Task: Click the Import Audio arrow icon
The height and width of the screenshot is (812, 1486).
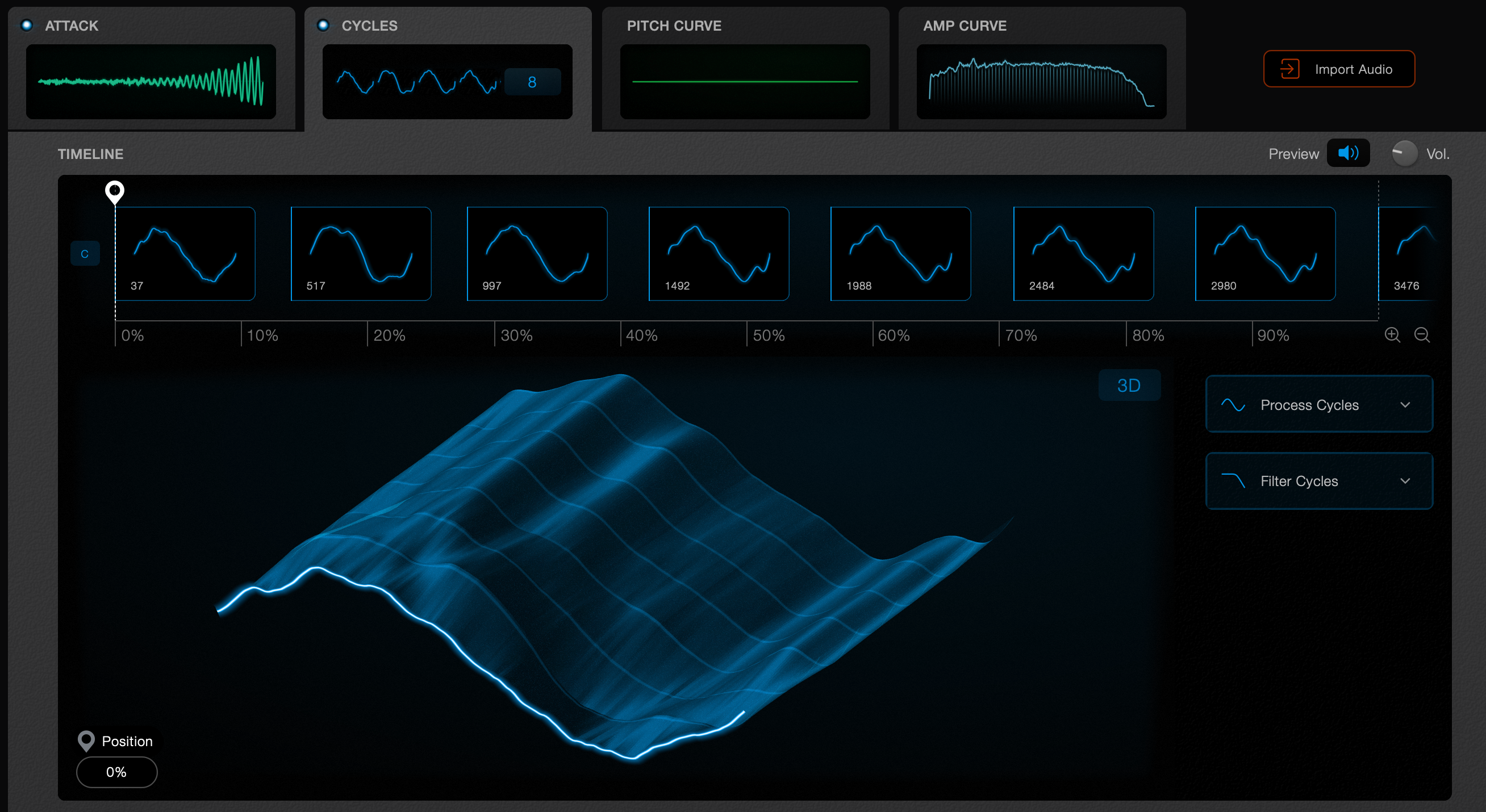Action: [1289, 69]
